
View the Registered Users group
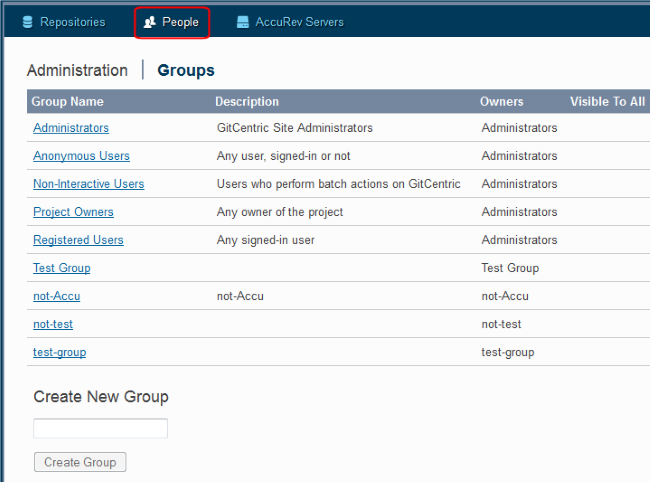[78, 240]
